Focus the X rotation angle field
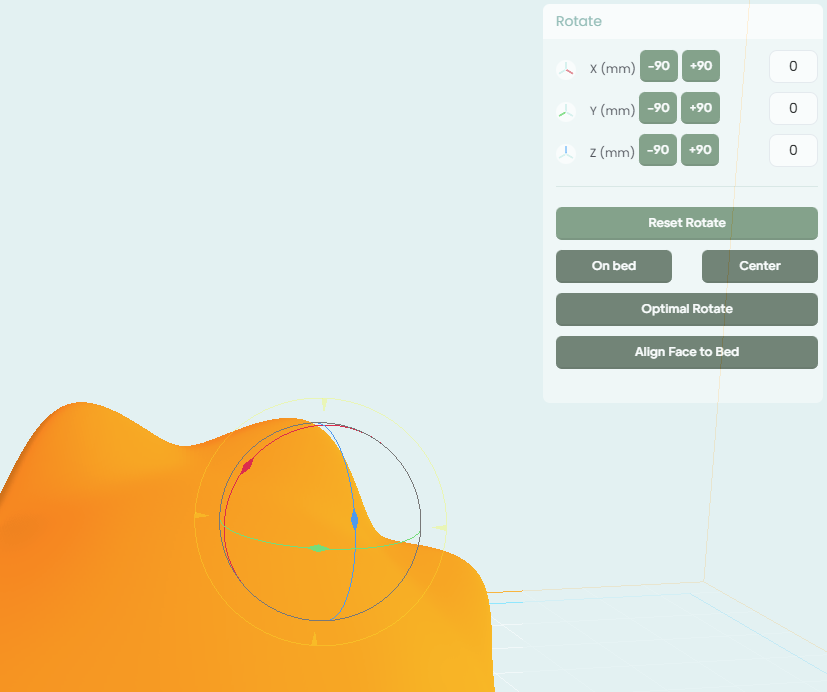 793,67
